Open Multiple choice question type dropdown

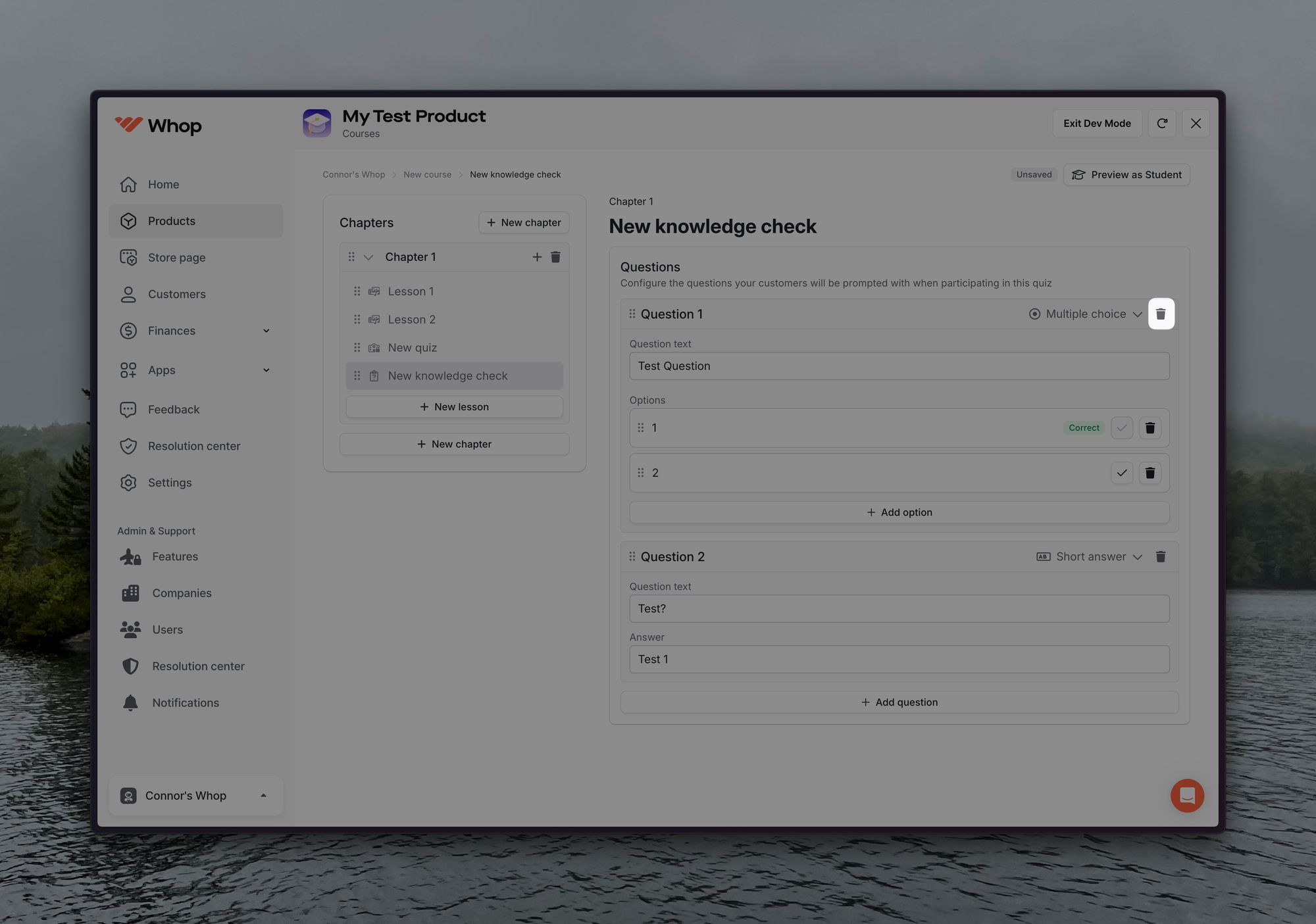click(1086, 314)
